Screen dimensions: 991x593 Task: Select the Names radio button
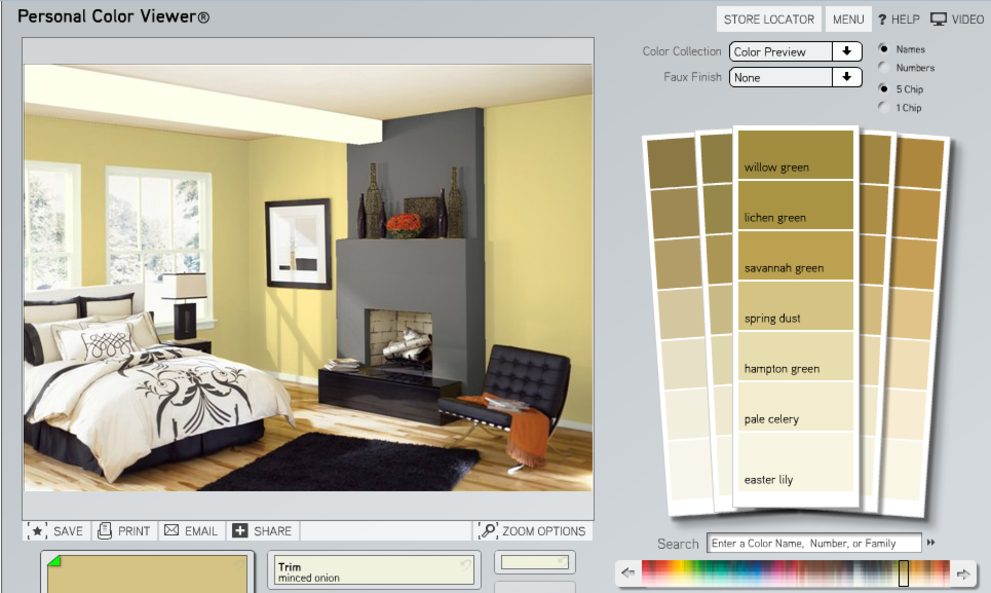click(x=883, y=48)
